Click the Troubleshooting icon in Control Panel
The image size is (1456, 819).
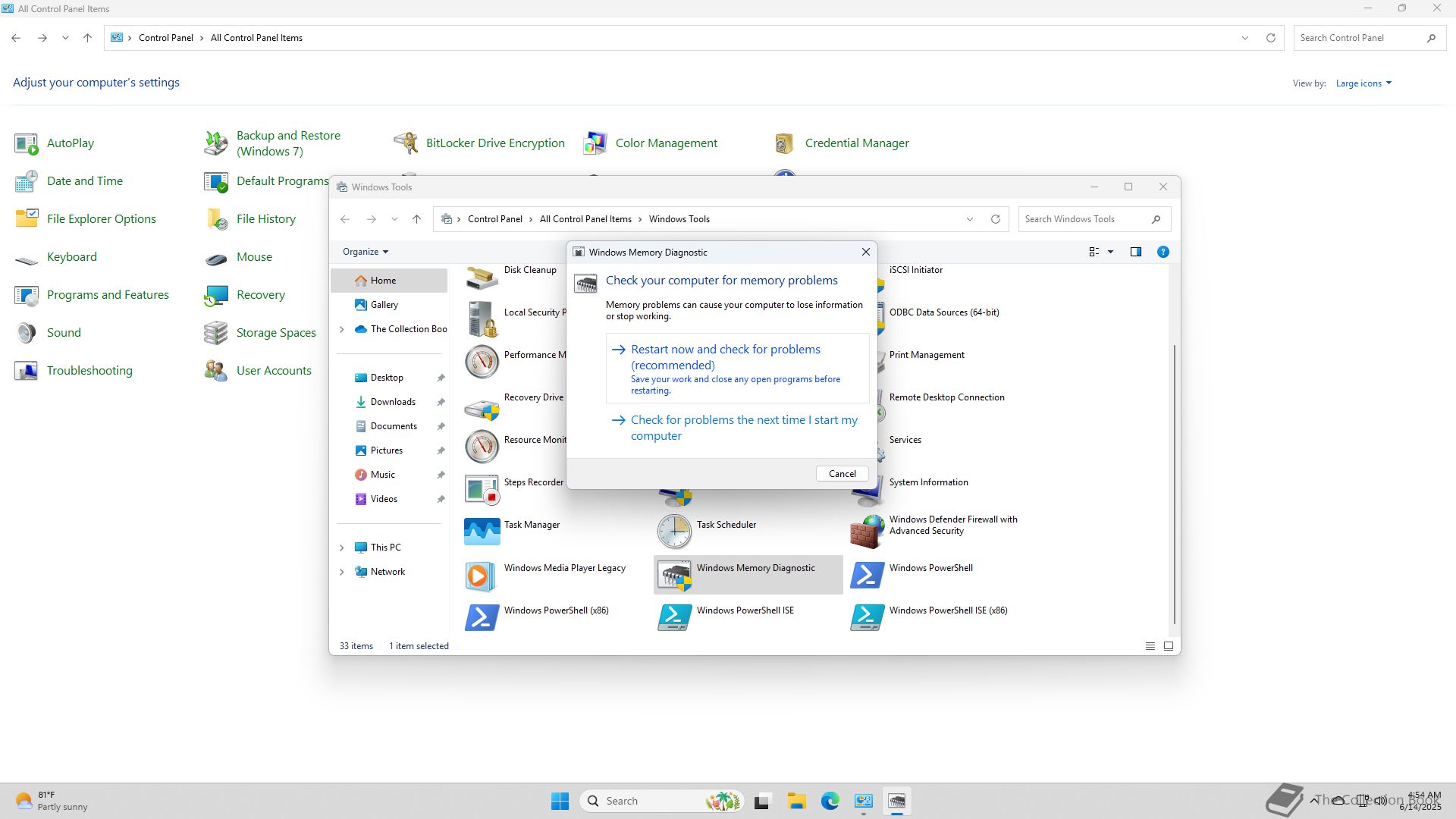point(27,371)
